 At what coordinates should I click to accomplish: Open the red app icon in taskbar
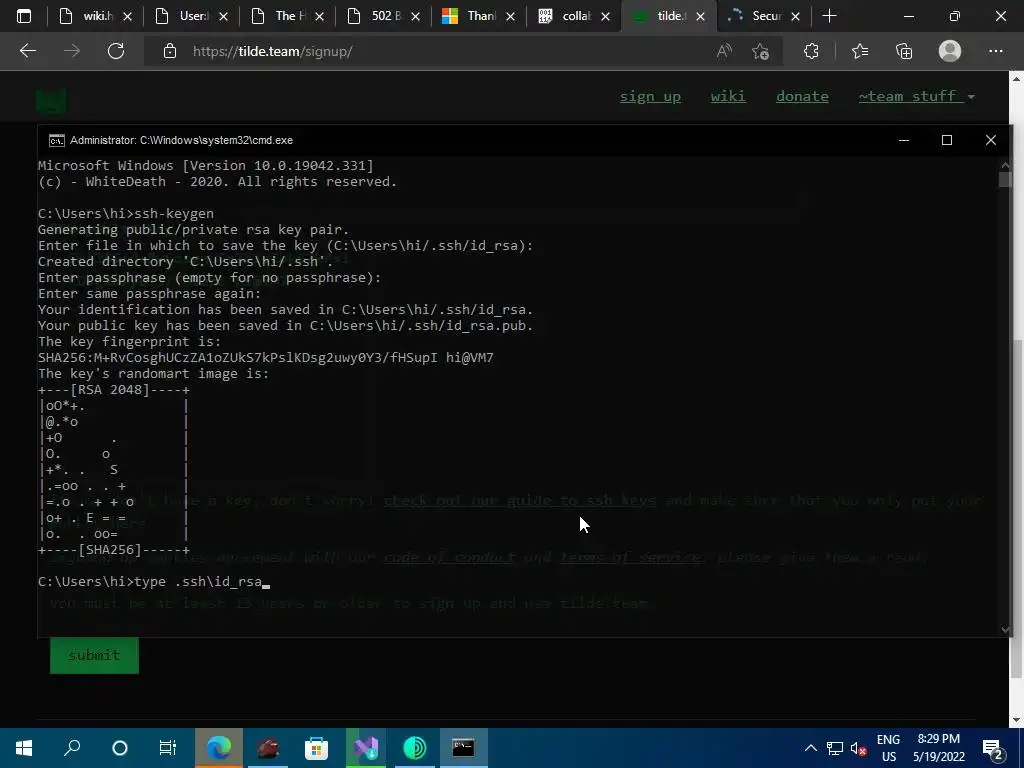click(x=268, y=748)
